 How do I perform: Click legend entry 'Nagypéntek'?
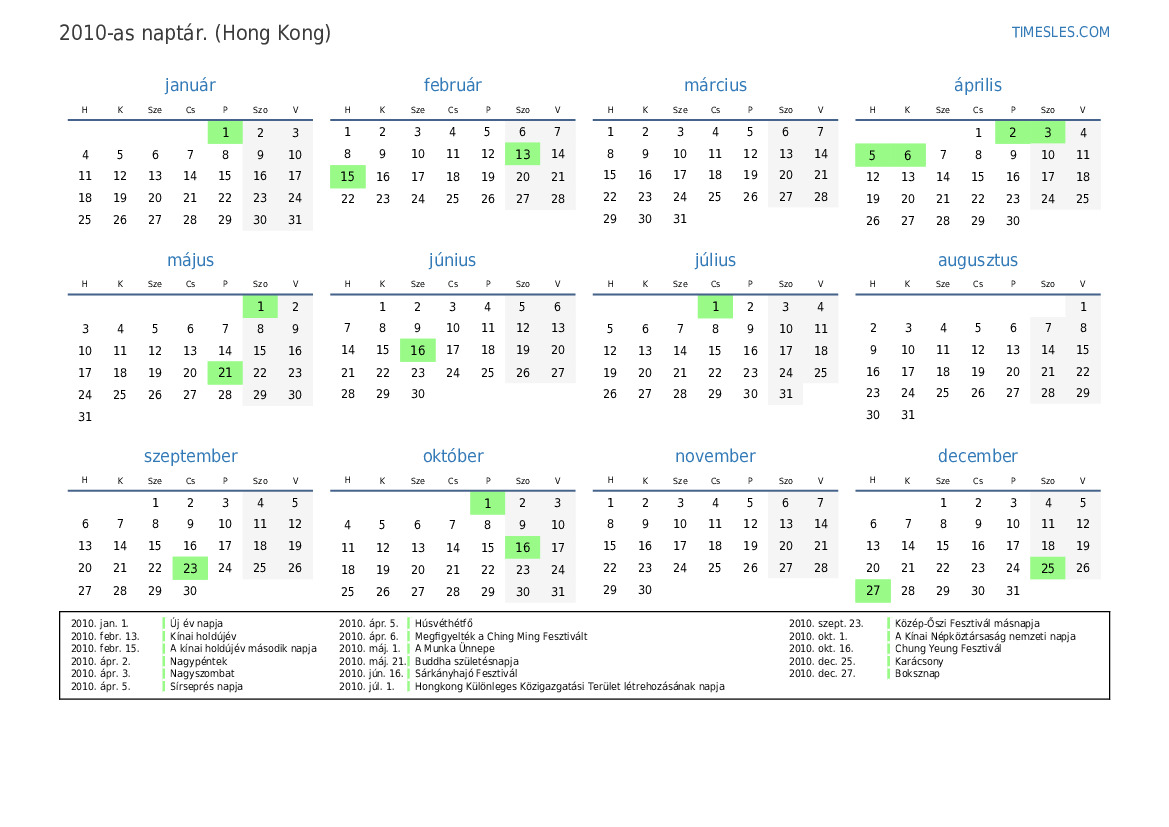pos(198,661)
